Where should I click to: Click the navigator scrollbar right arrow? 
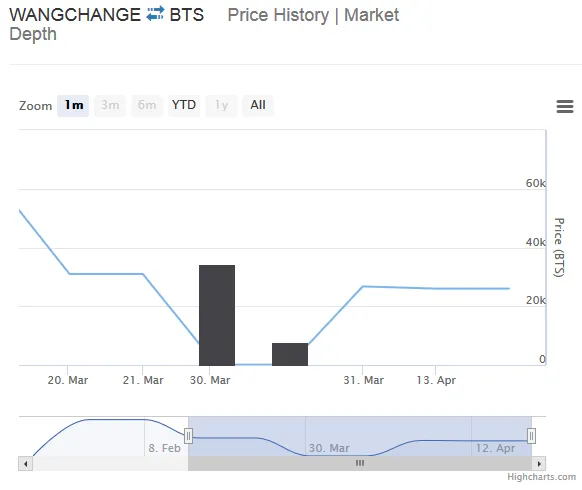point(539,464)
